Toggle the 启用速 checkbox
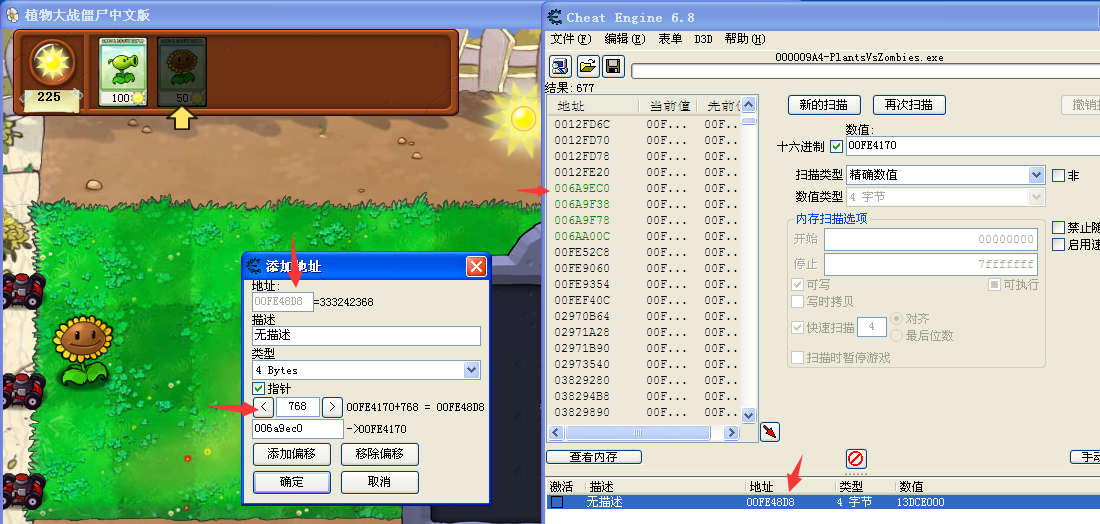Image resolution: width=1100 pixels, height=524 pixels. coord(1058,245)
